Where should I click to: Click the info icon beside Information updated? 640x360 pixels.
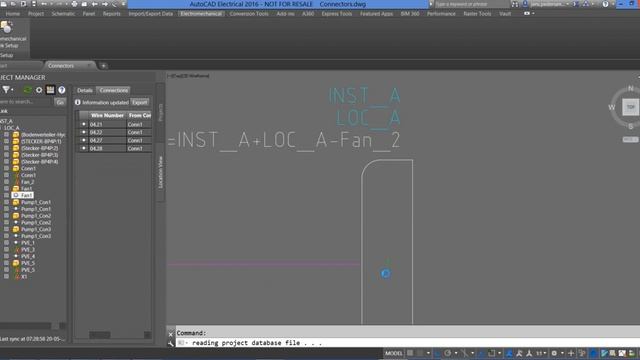pyautogui.click(x=78, y=102)
